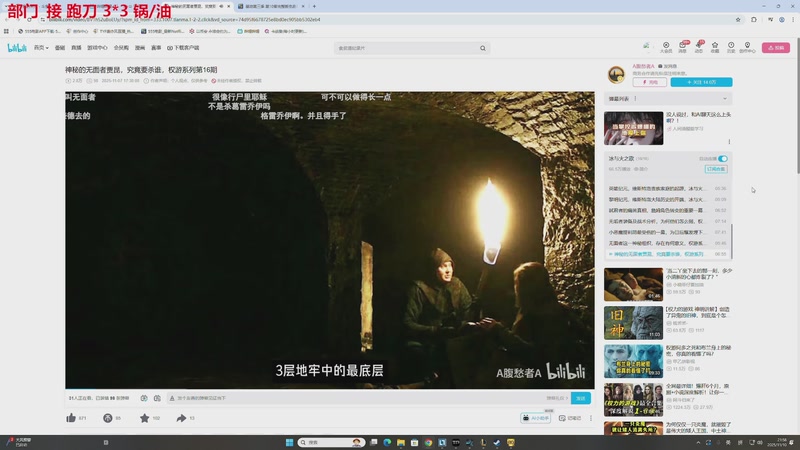Image resolution: width=800 pixels, height=450 pixels.
Task: Open the 历史 history icon
Action: tap(731, 47)
